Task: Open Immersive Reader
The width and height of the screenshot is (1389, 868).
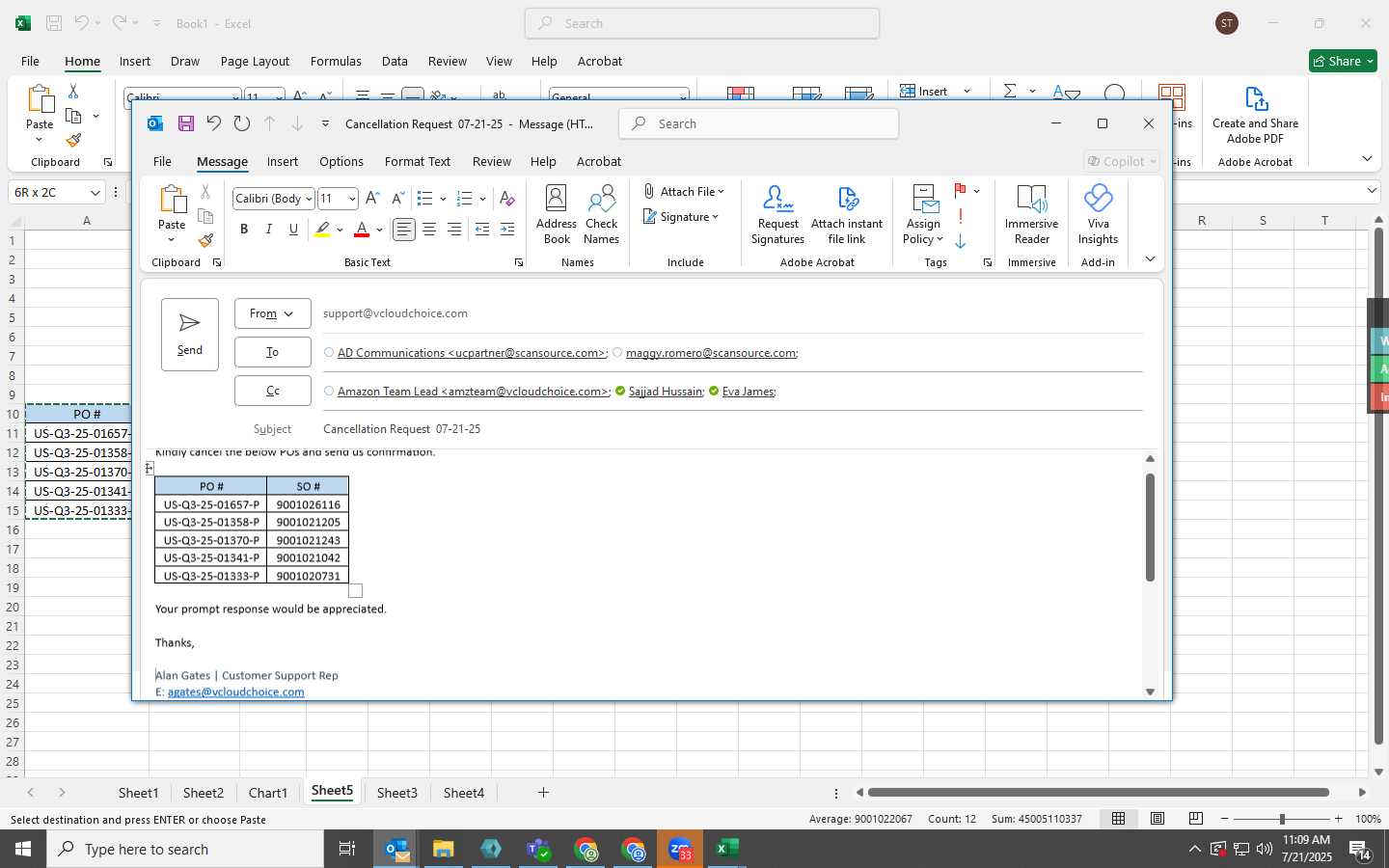Action: pyautogui.click(x=1031, y=215)
